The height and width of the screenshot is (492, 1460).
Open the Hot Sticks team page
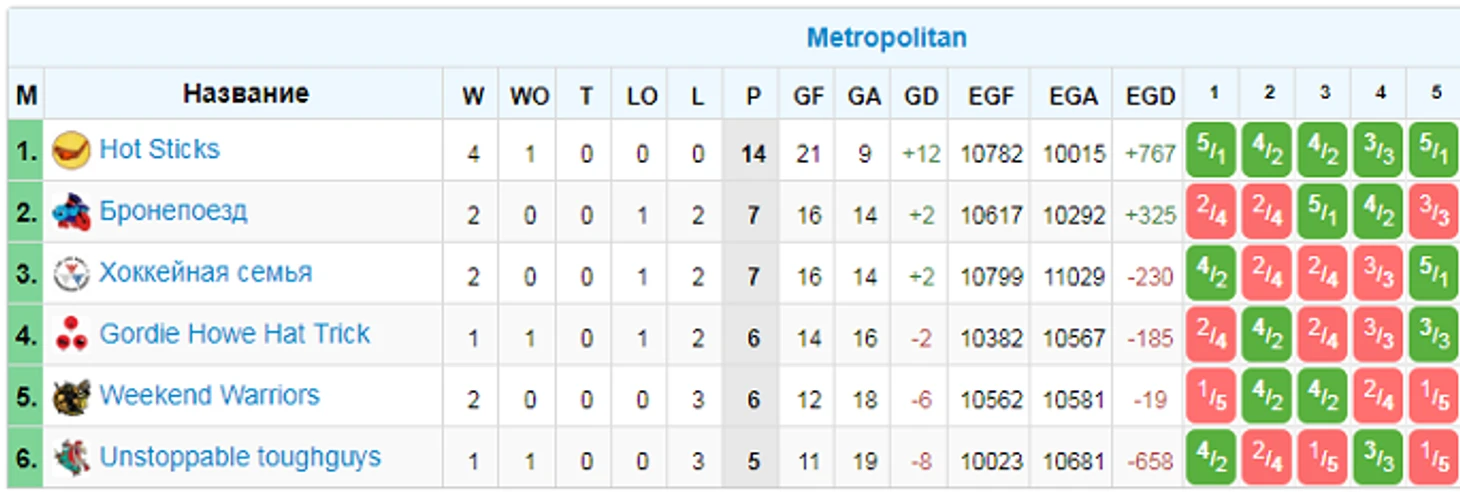(159, 150)
